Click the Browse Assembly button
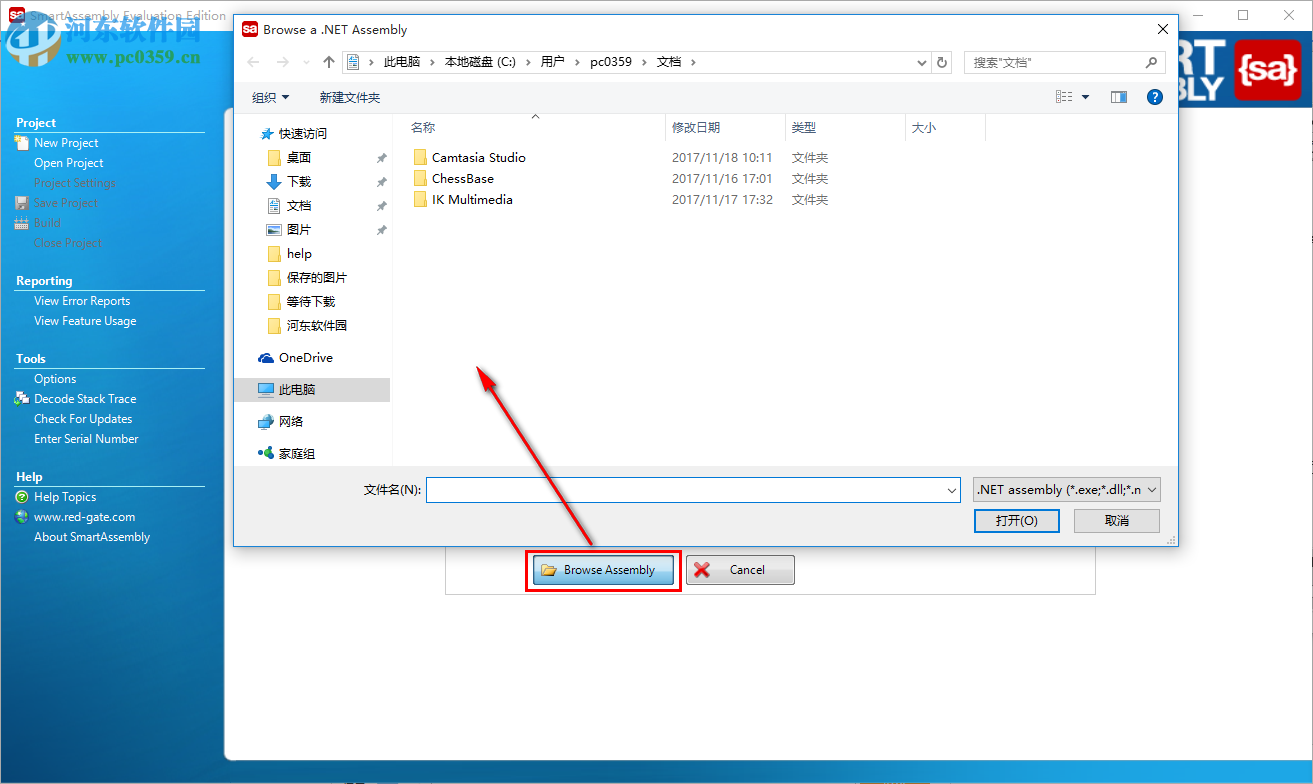Image resolution: width=1313 pixels, height=784 pixels. [602, 569]
